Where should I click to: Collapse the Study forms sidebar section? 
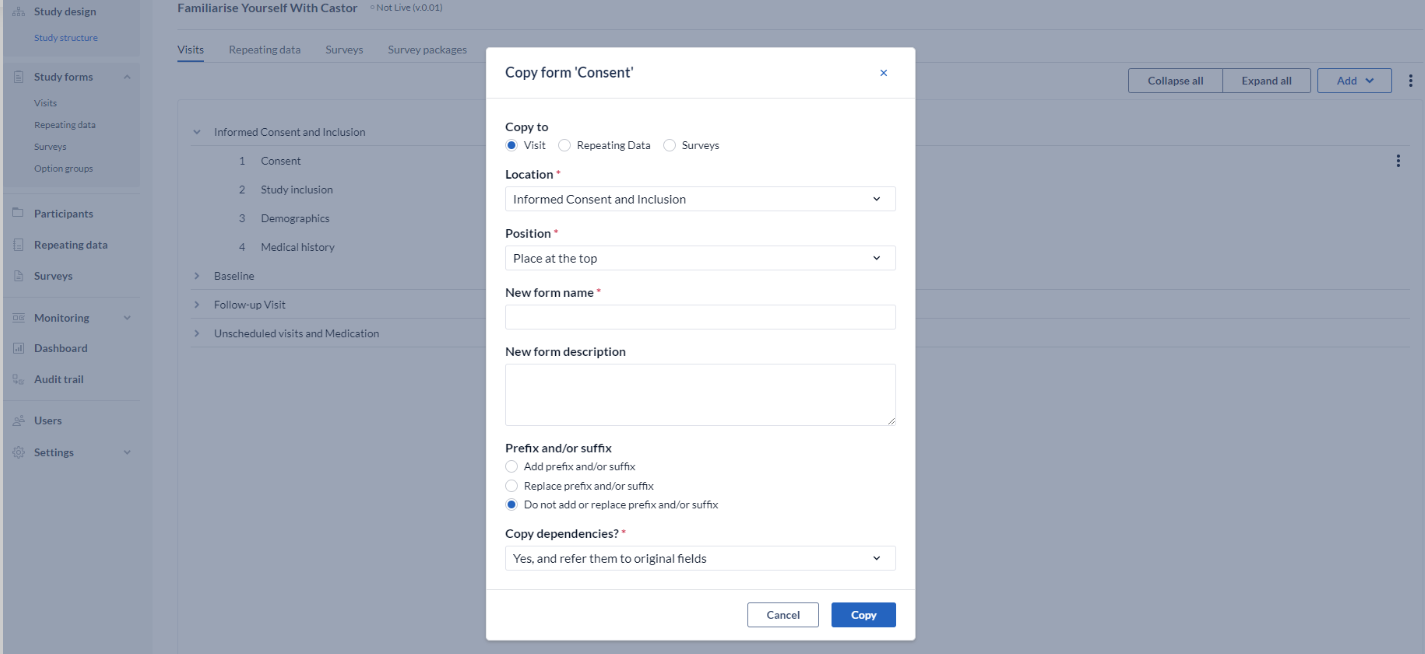click(127, 77)
